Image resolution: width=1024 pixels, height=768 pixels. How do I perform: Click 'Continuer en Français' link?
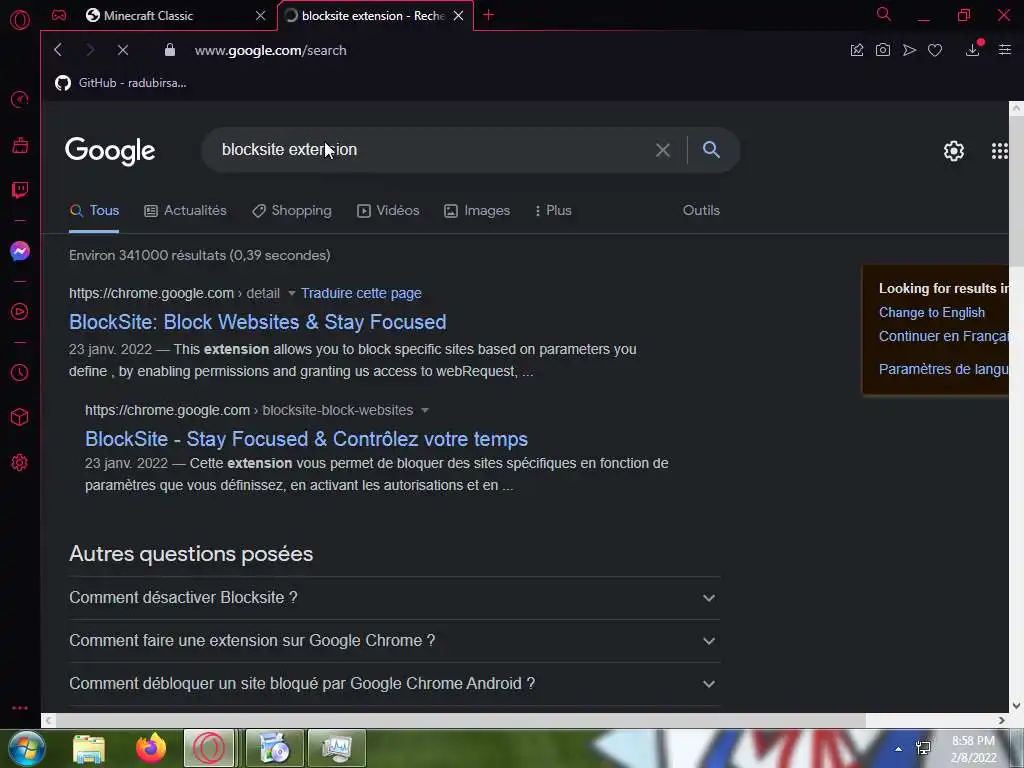pos(944,336)
